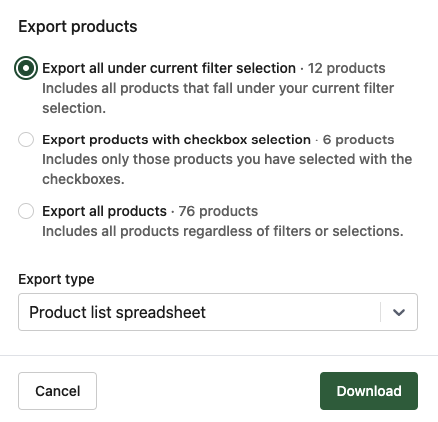Screen dimensions: 438x422
Task: Click "Export all under current filter selection" label
Action: pos(169,68)
